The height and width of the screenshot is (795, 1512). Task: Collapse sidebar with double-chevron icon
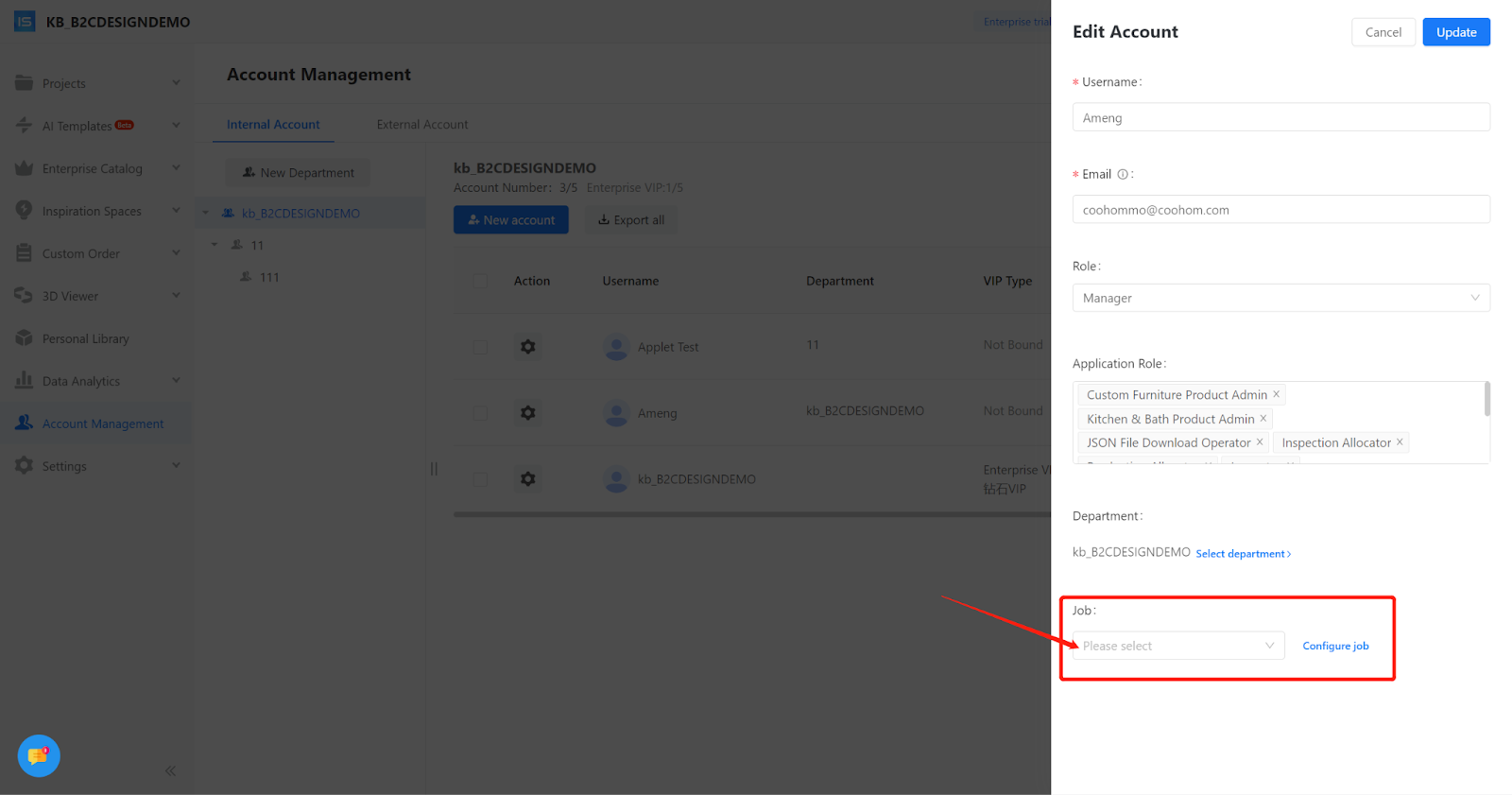coord(170,770)
